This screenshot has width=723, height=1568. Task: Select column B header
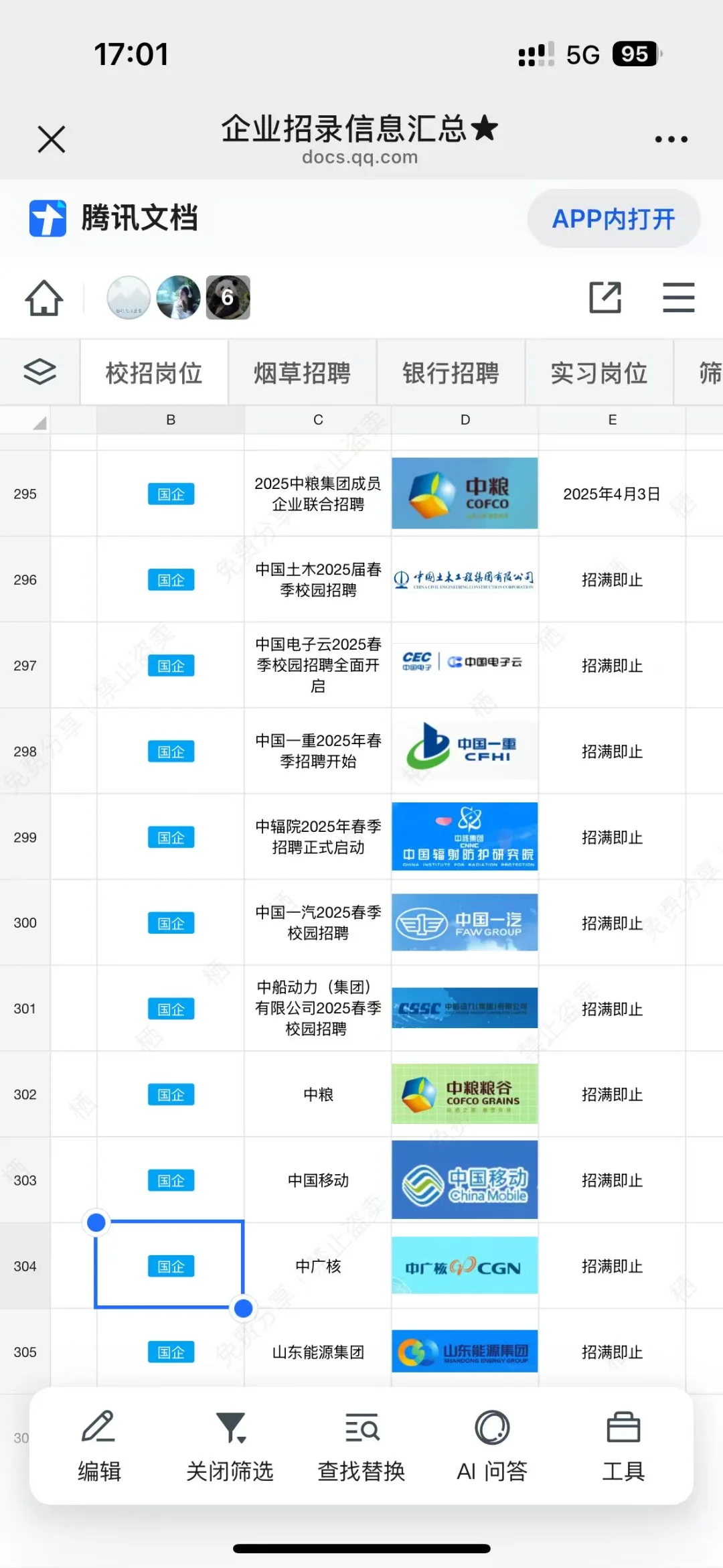pos(171,420)
